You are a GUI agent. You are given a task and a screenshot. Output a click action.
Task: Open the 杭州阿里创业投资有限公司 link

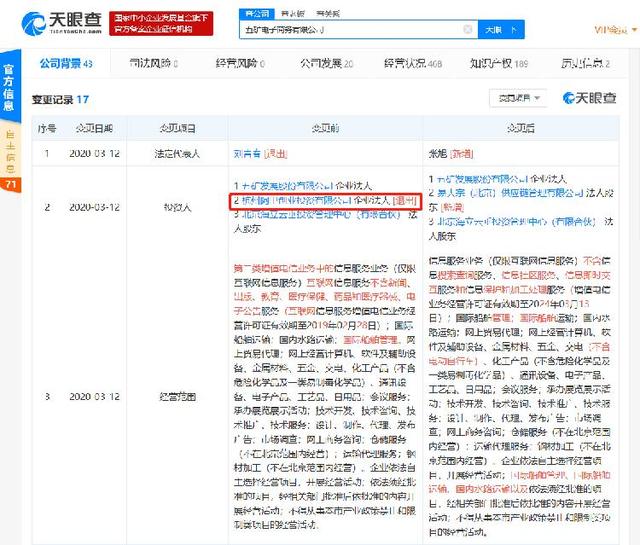296,200
